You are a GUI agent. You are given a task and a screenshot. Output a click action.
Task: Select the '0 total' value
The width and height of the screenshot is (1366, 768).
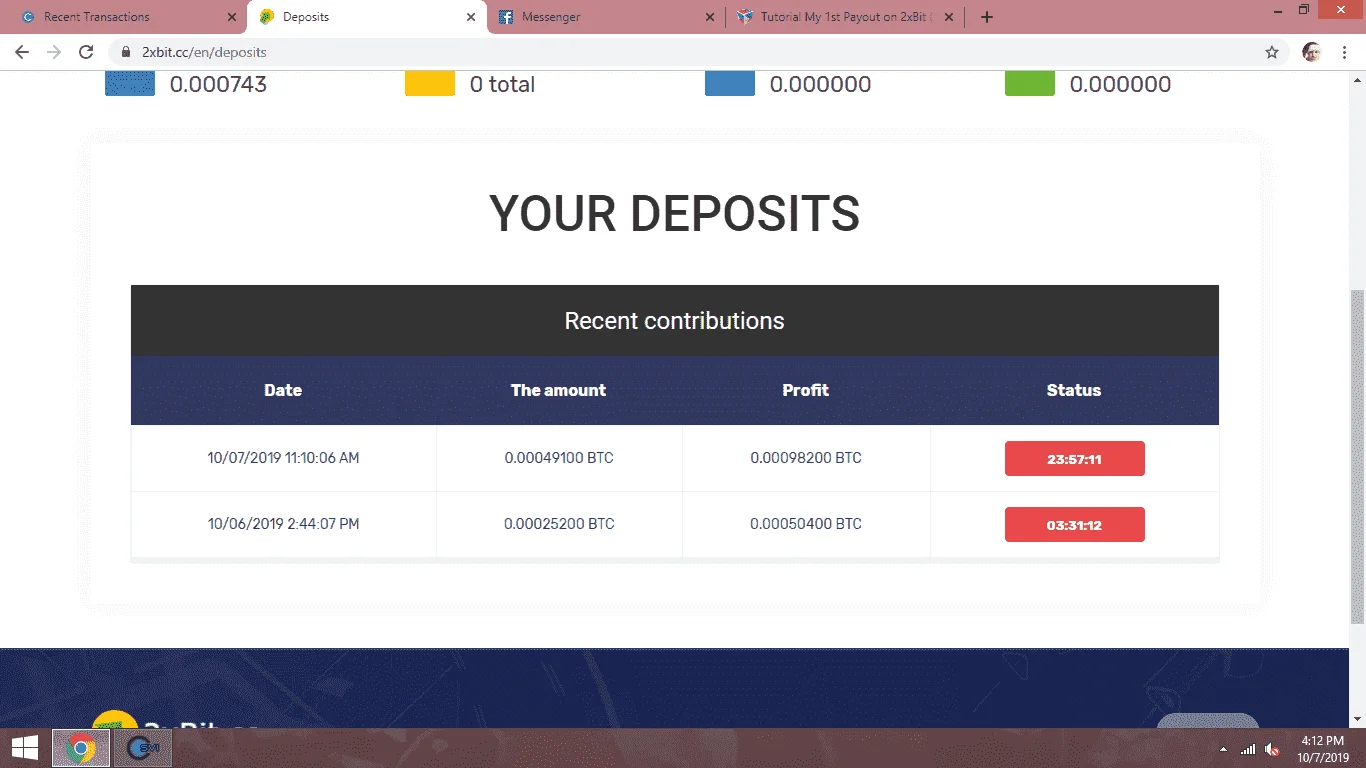point(502,85)
